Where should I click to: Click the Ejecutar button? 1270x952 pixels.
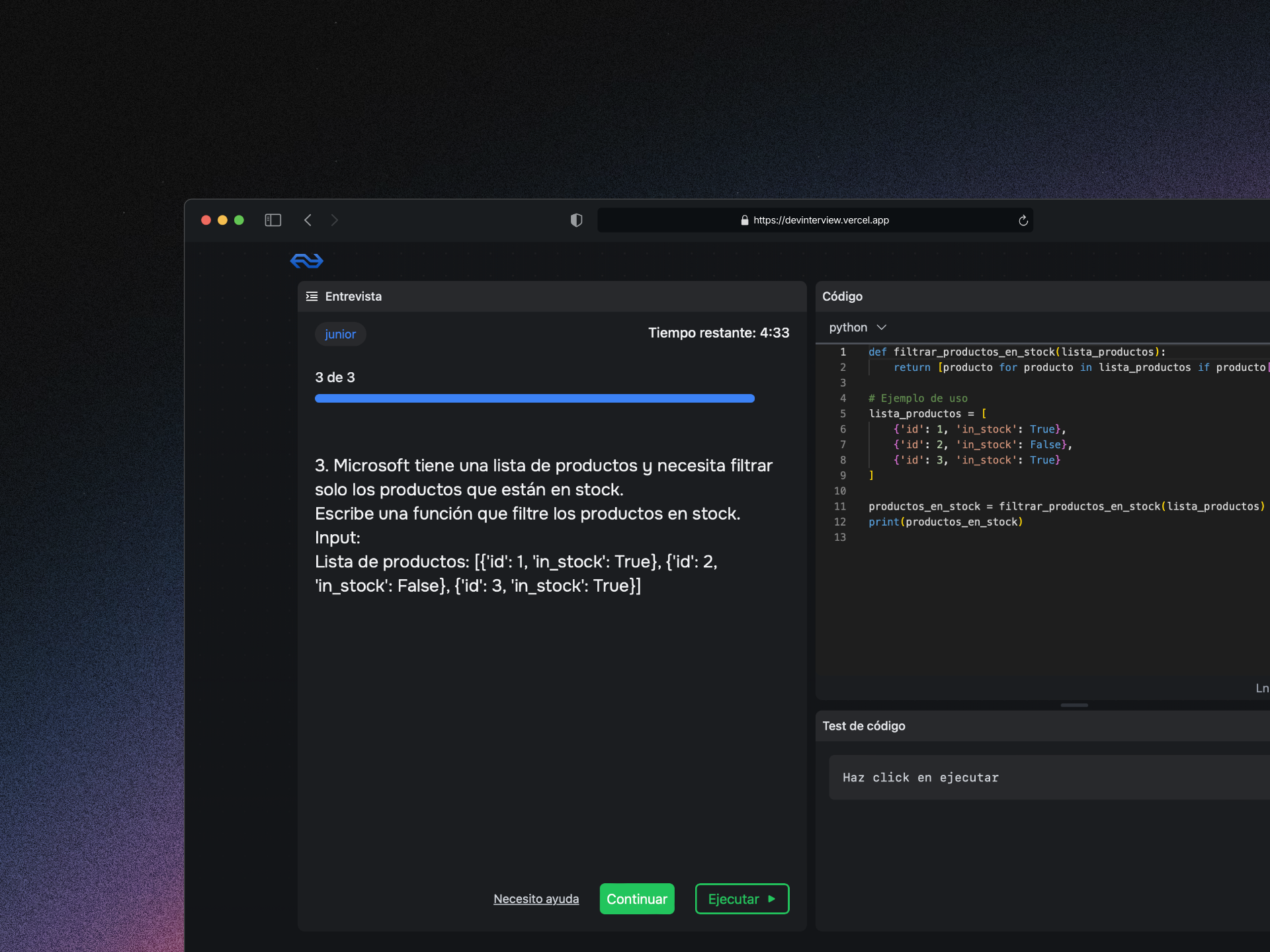pyautogui.click(x=742, y=899)
